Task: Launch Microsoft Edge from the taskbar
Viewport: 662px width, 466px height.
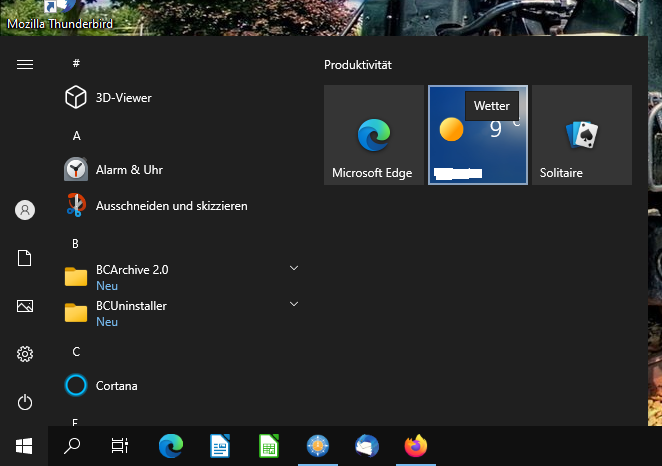Action: point(171,446)
